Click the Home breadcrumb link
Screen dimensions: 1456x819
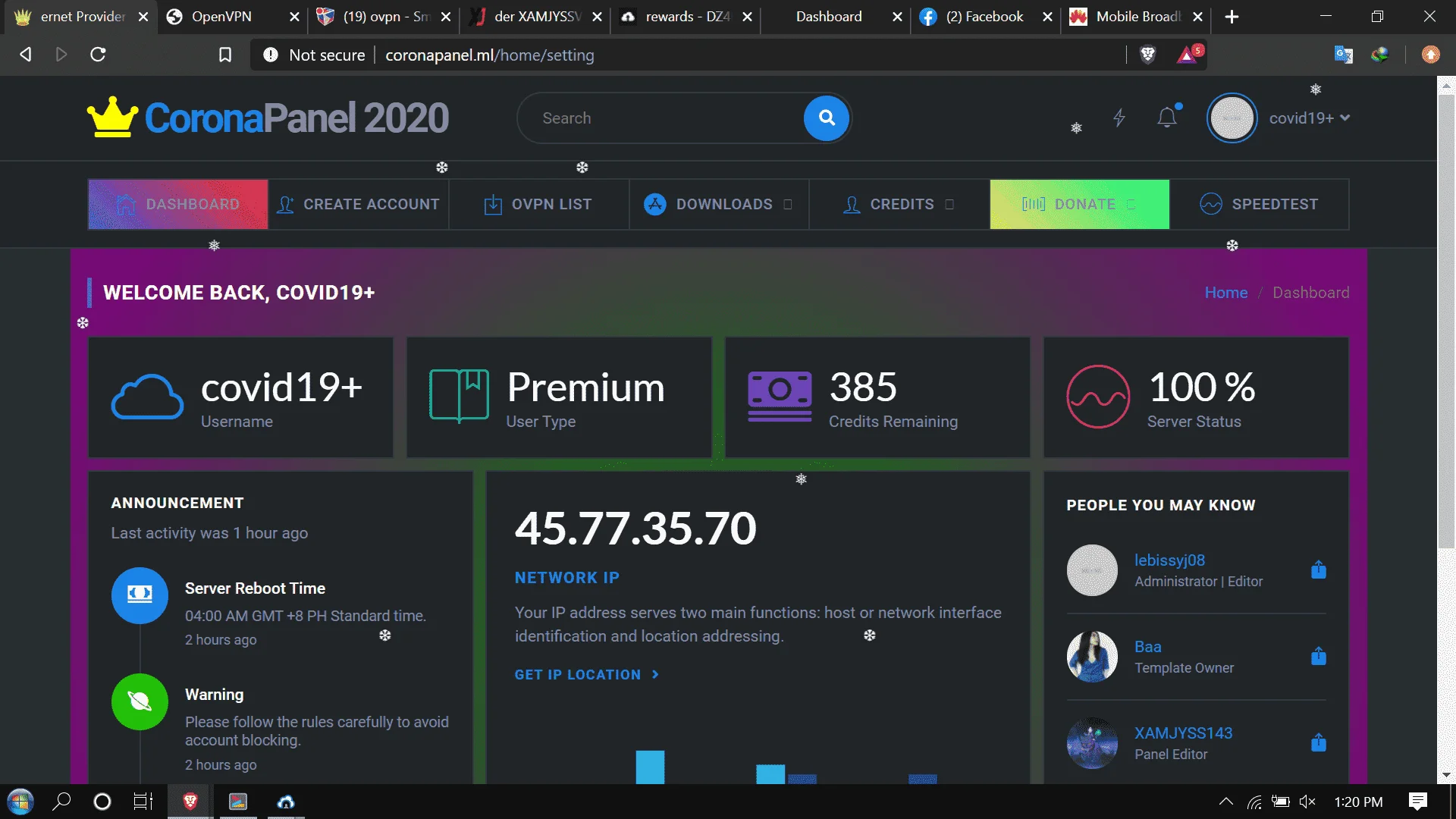pyautogui.click(x=1226, y=293)
